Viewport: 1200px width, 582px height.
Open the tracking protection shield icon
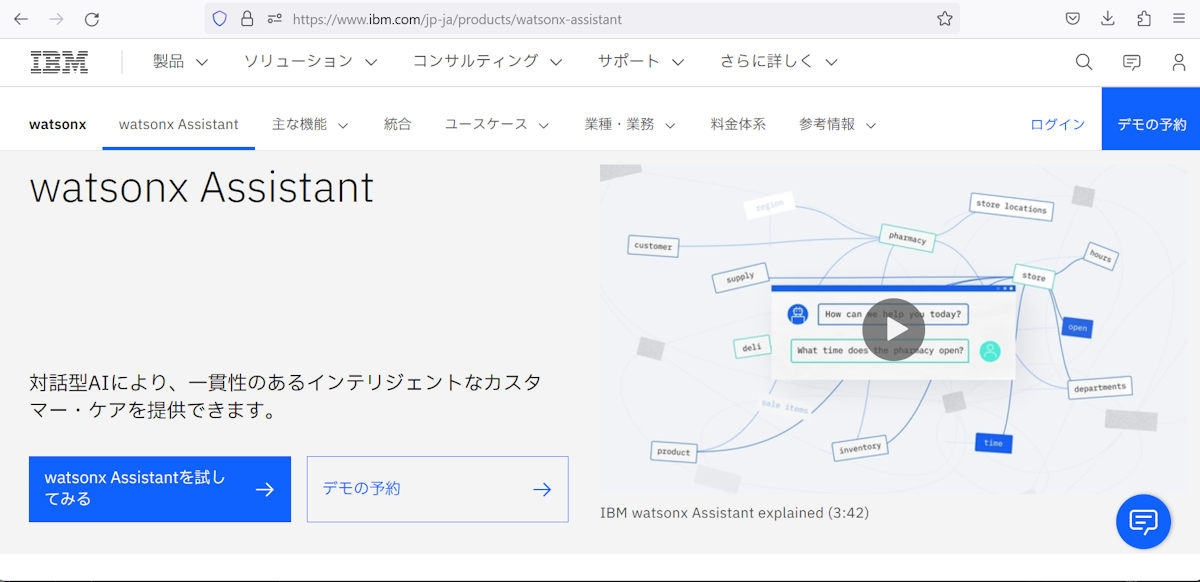pos(220,19)
